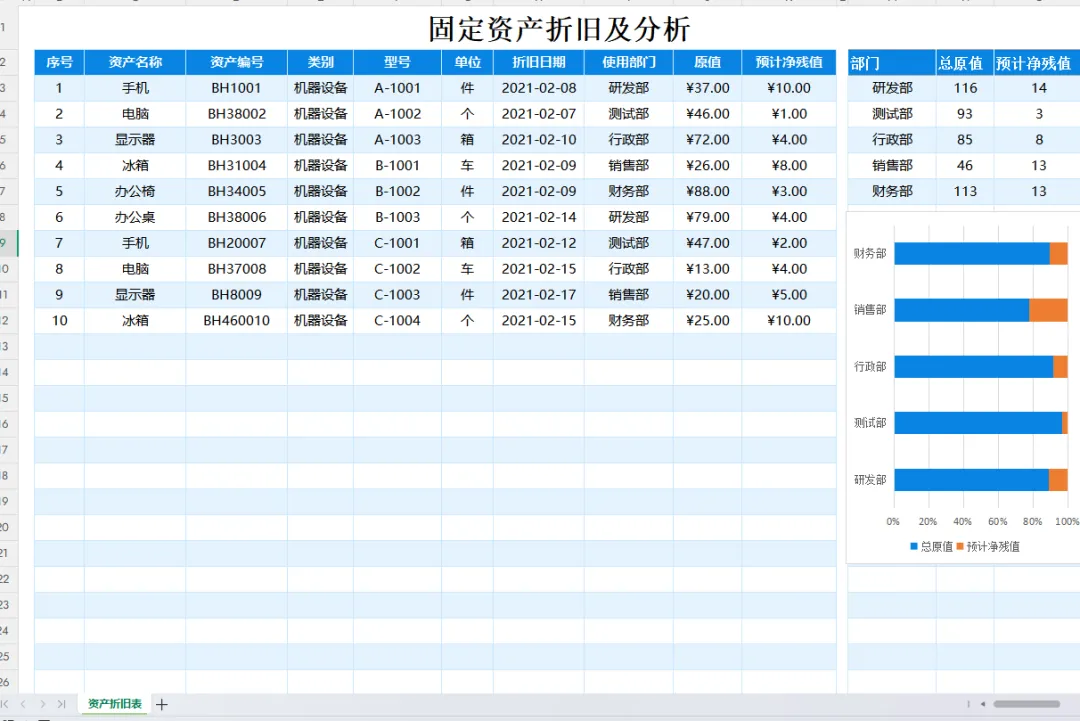Open the 资产折旧表 sheet tab
The width and height of the screenshot is (1080, 721).
[x=114, y=704]
